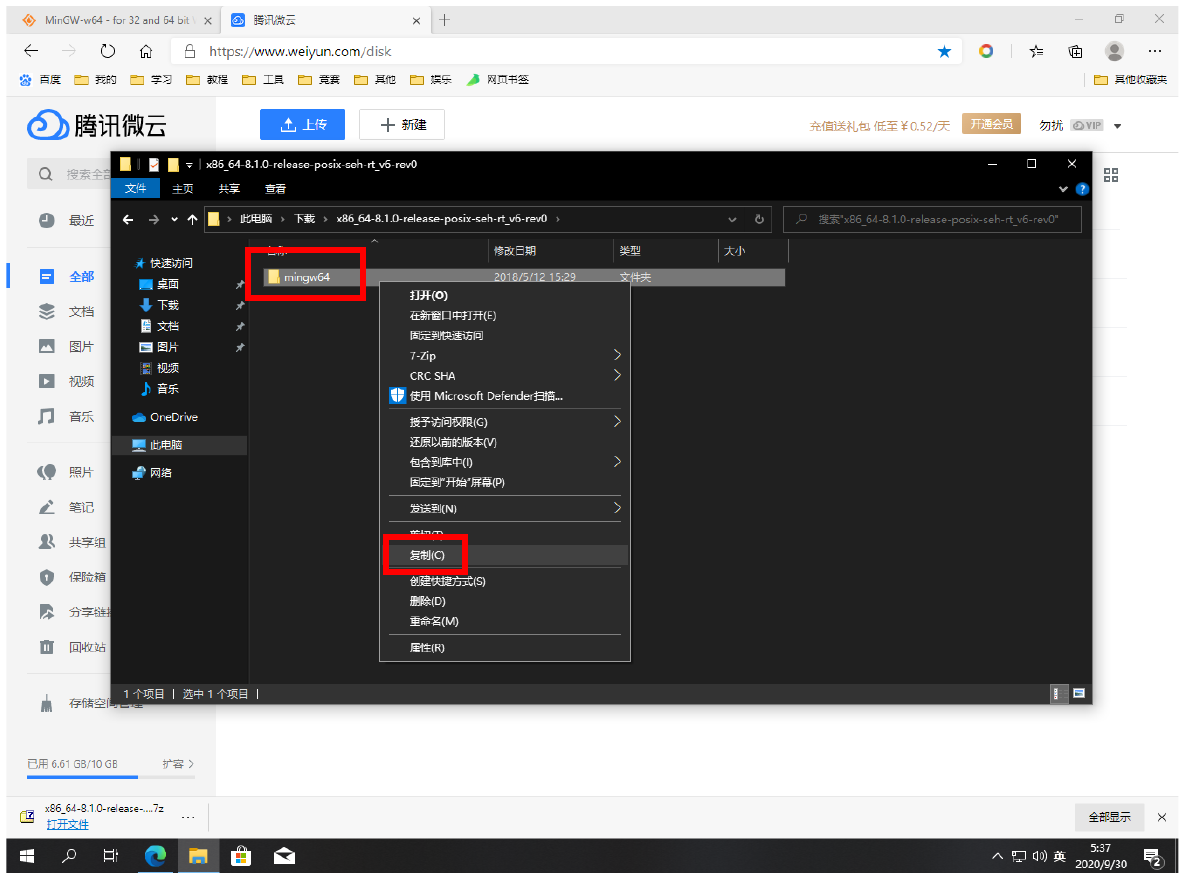1191x881 pixels.
Task: Click the 打开文件 download link
Action: coord(67,824)
